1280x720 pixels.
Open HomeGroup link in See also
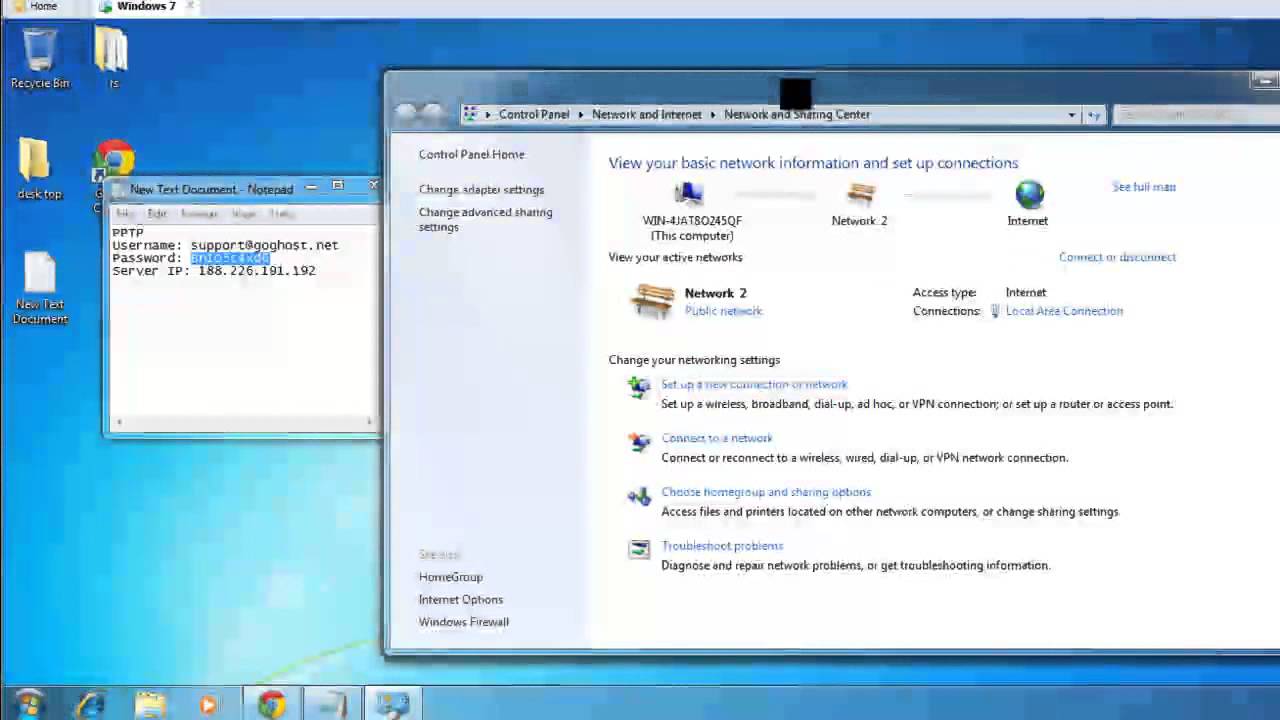click(x=450, y=577)
